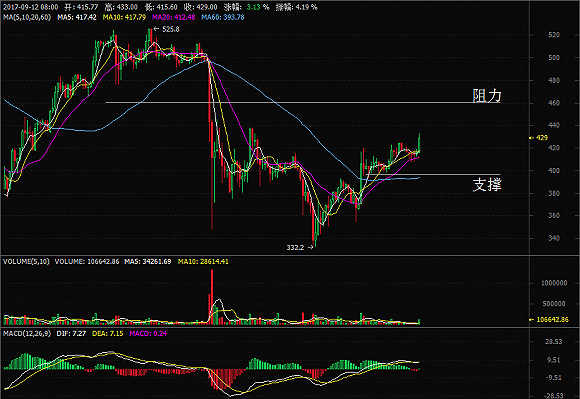Click the 1000000 volume axis label

(x=554, y=283)
